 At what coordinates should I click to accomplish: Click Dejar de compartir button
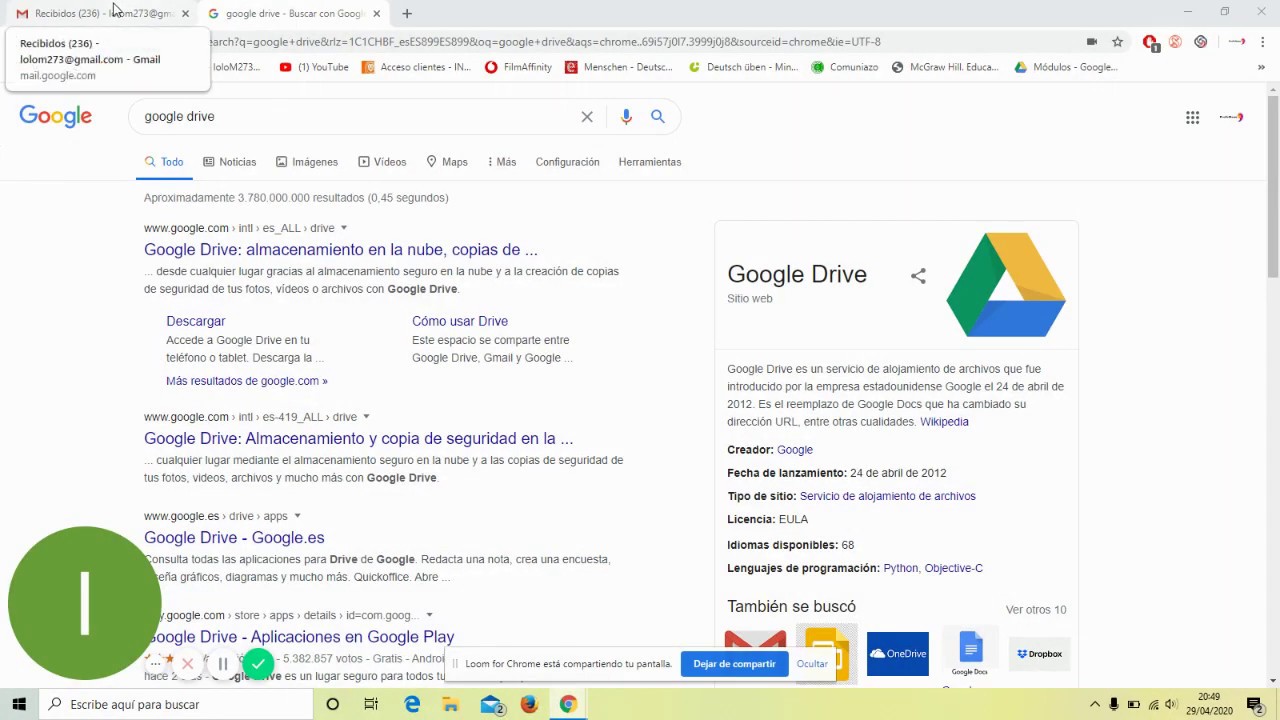pos(734,664)
